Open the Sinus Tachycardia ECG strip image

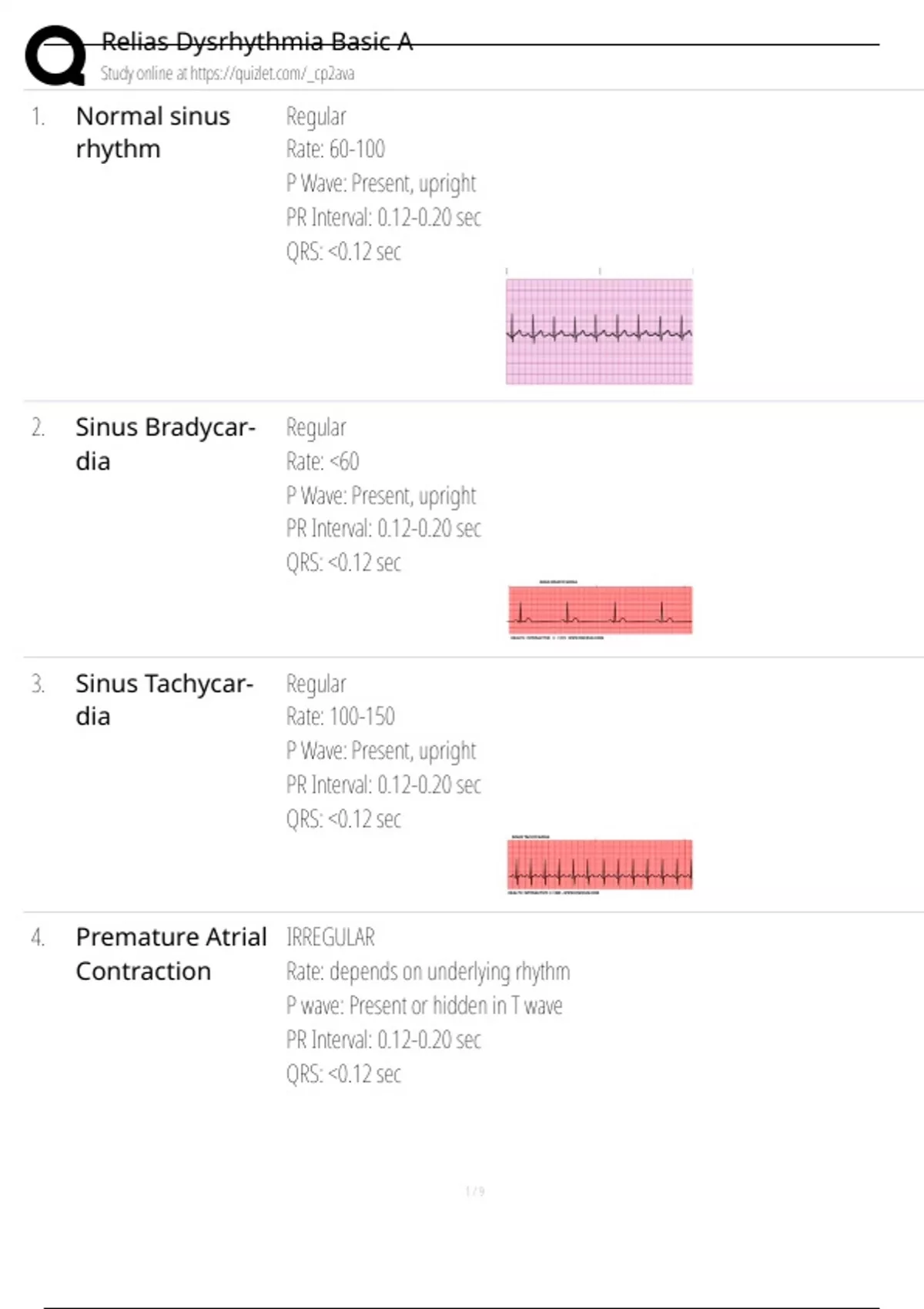pos(600,865)
